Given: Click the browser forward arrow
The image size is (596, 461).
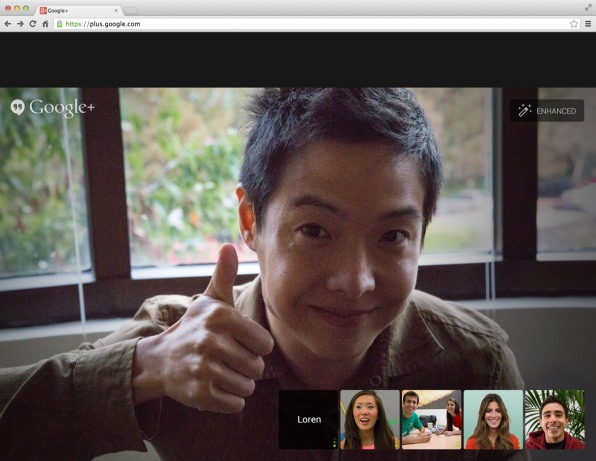Looking at the screenshot, I should coord(20,24).
